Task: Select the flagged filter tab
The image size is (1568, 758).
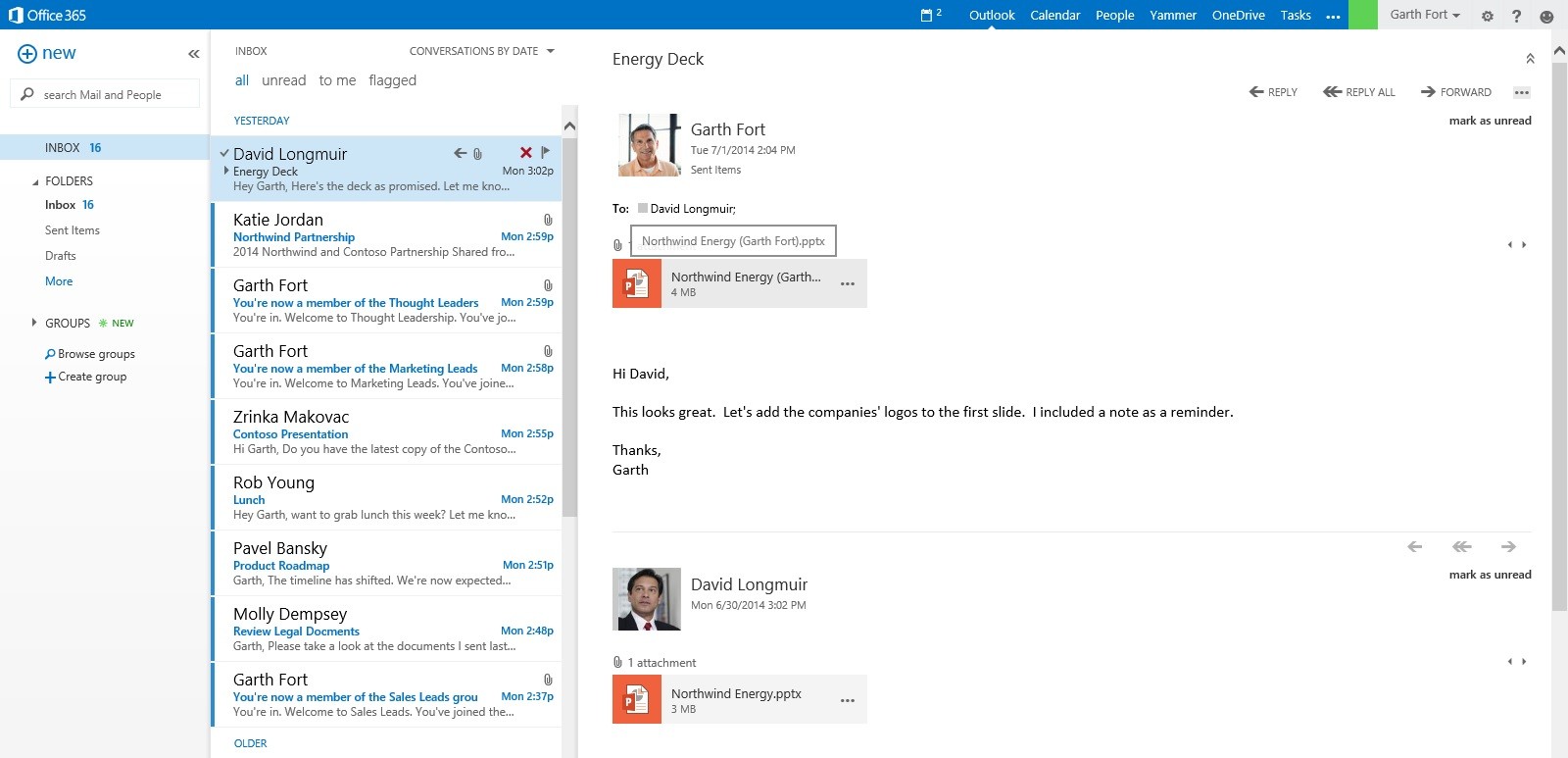Action: click(392, 80)
